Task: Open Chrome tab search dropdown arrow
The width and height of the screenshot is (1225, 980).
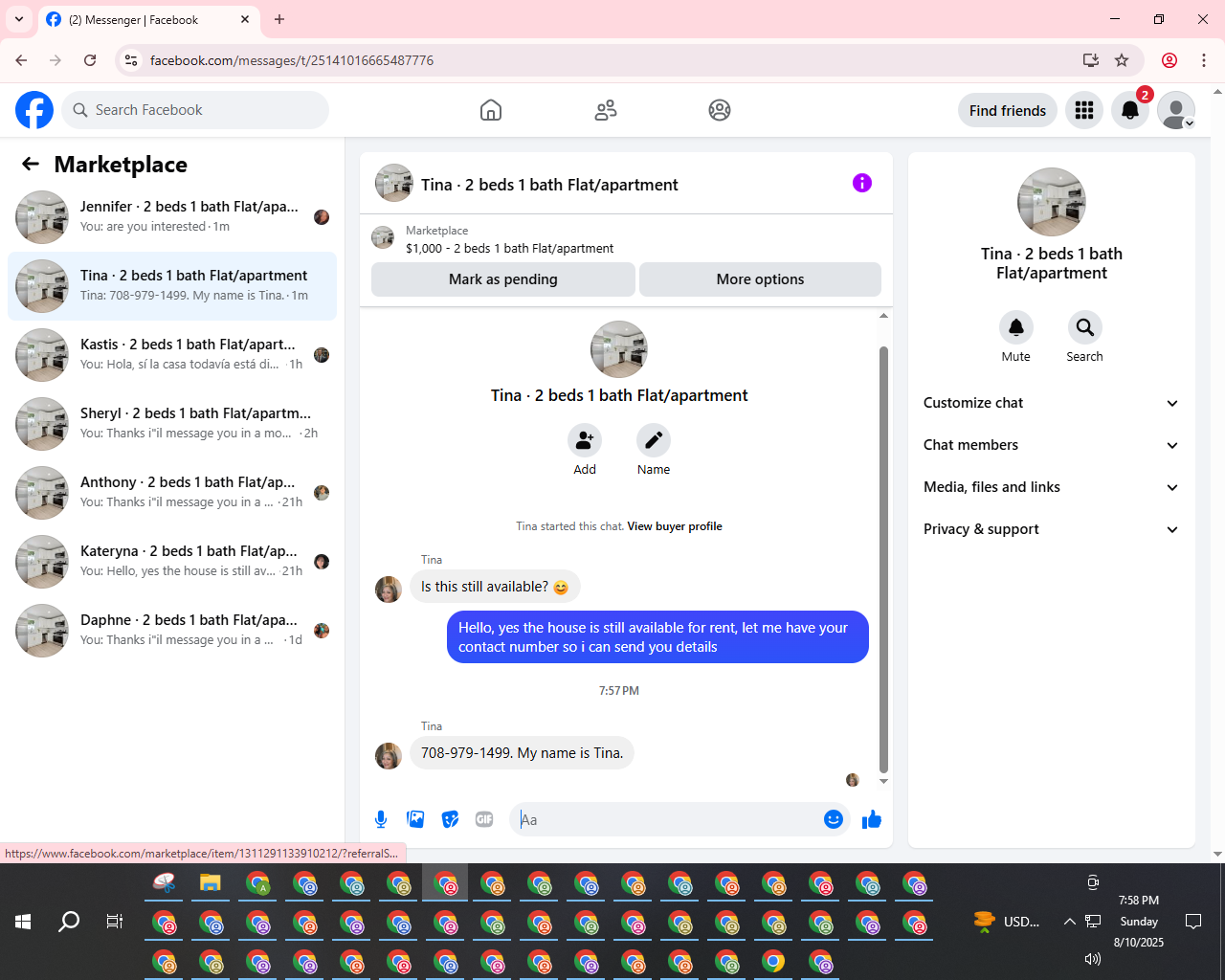Action: tap(19, 19)
